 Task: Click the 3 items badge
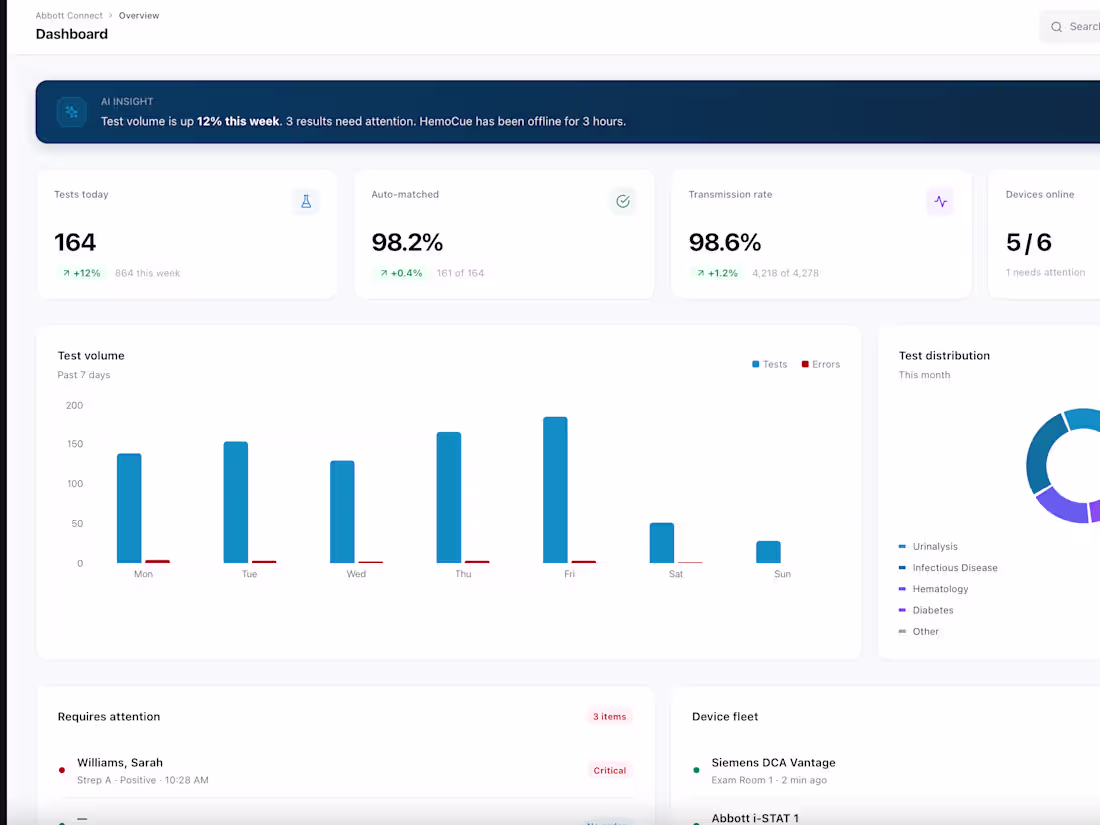tap(609, 717)
